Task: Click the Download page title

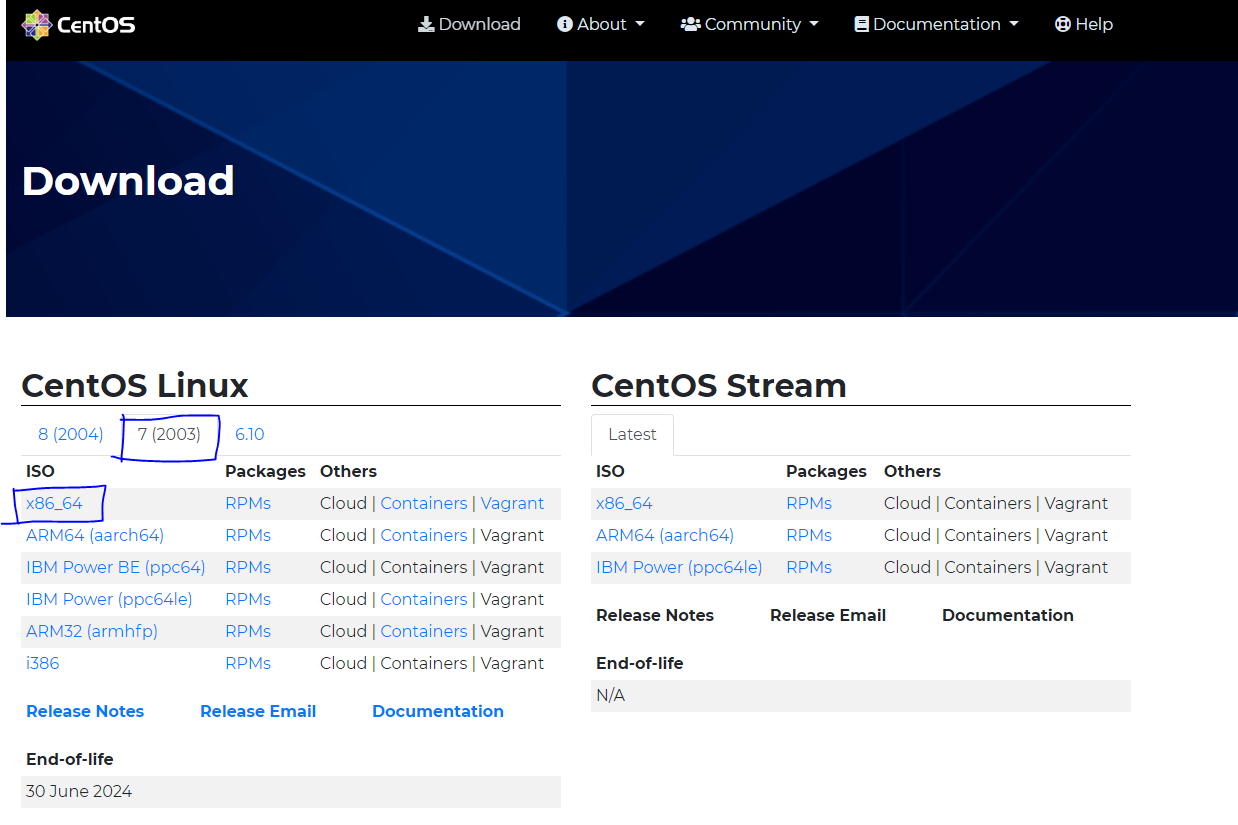Action: (128, 181)
